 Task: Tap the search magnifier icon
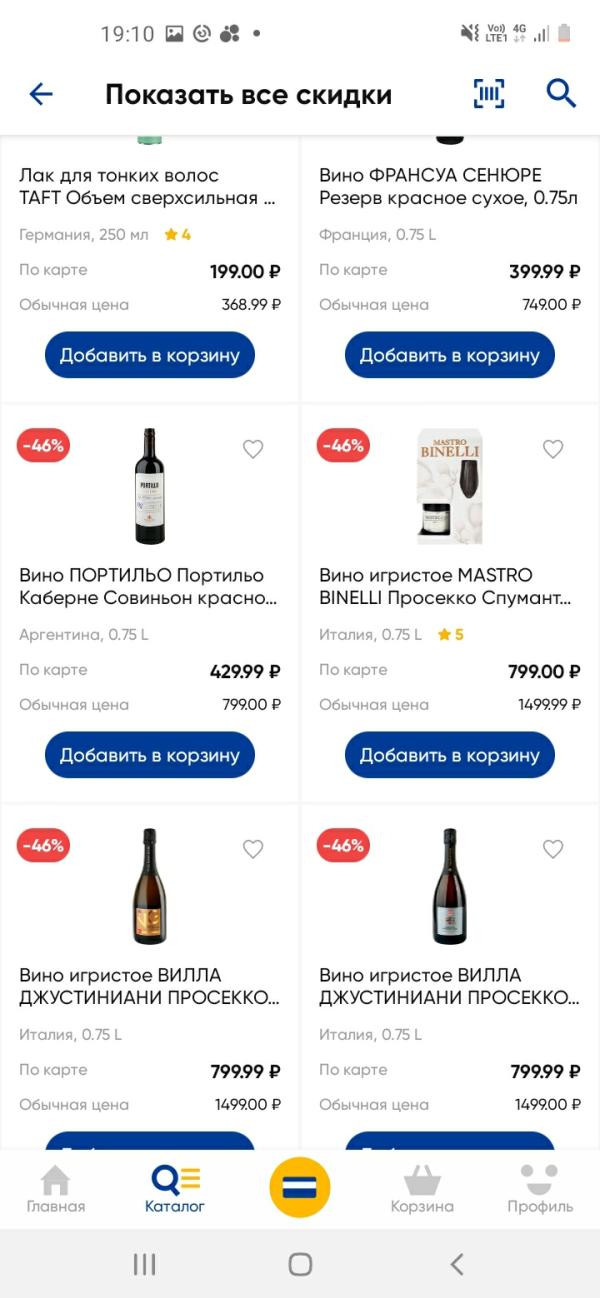[561, 94]
